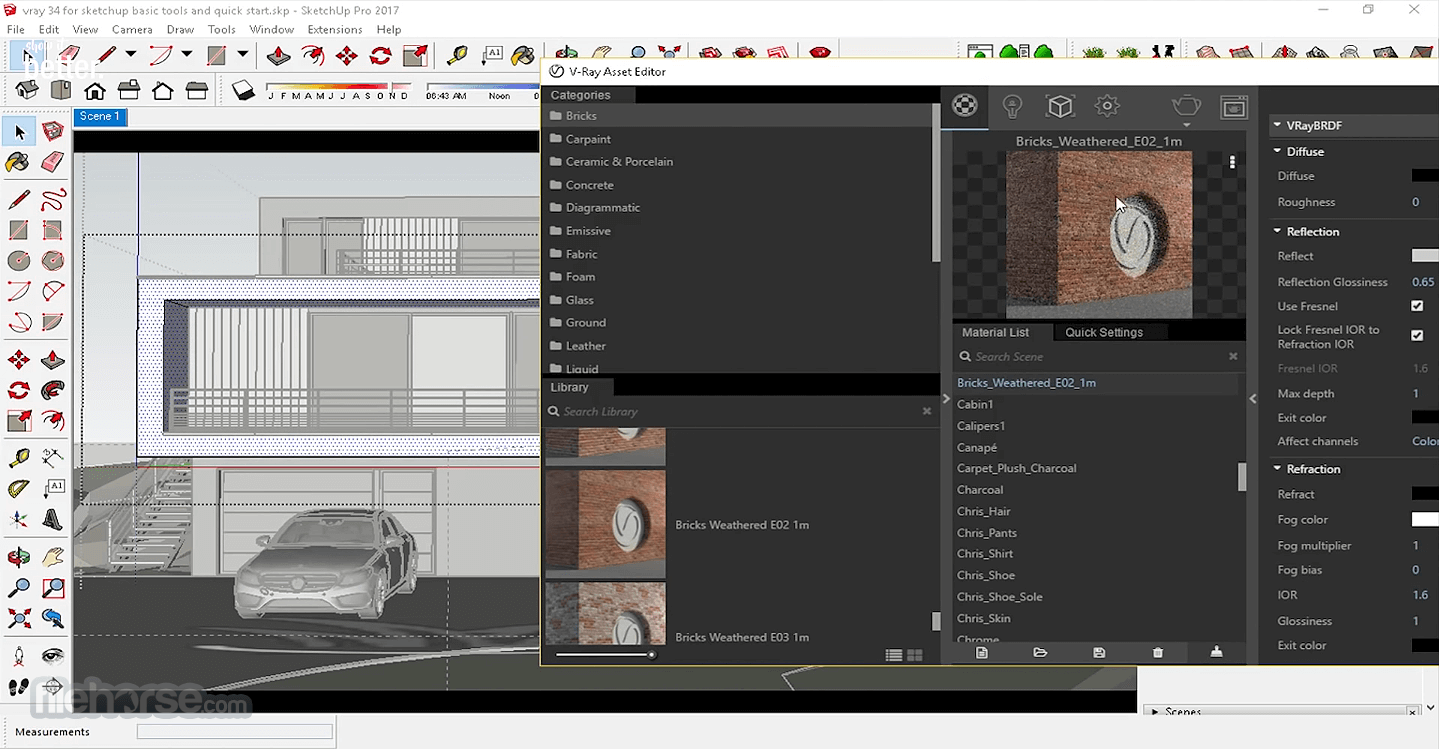
Task: Open the Rectangle tool dropdown arrow
Action: click(x=242, y=55)
